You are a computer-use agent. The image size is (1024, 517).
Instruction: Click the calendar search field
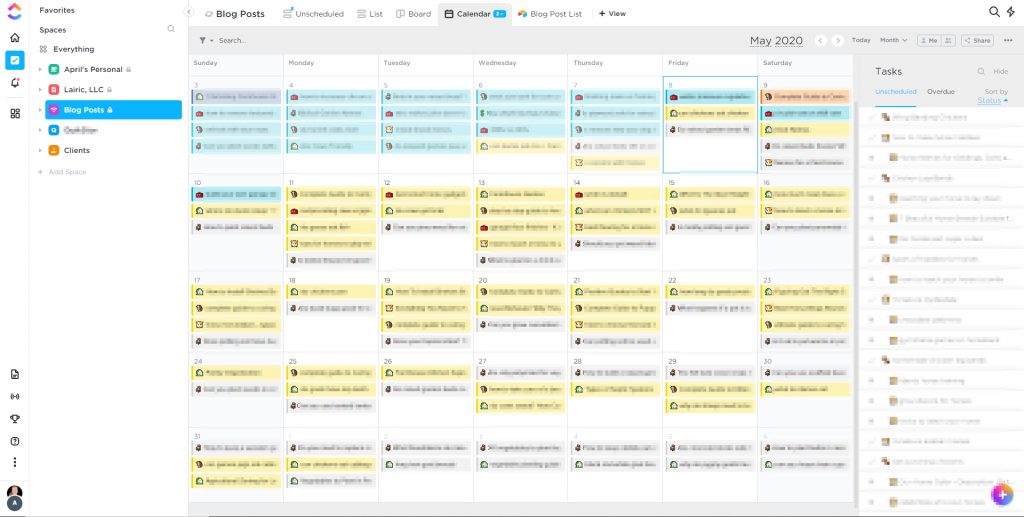tap(233, 40)
